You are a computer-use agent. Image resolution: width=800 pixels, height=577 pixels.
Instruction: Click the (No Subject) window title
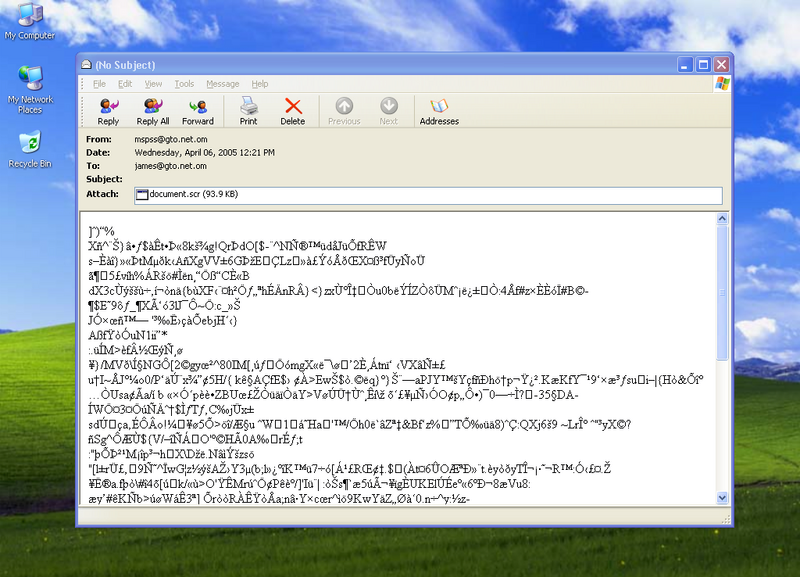point(125,65)
